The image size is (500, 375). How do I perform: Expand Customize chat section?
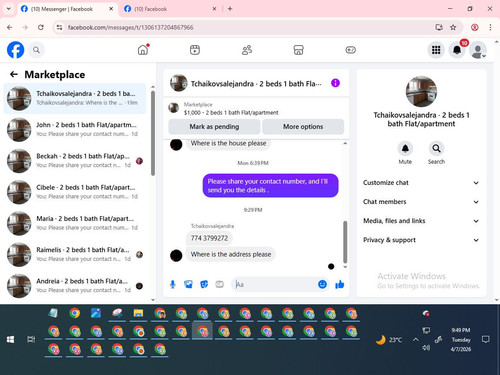pos(421,183)
